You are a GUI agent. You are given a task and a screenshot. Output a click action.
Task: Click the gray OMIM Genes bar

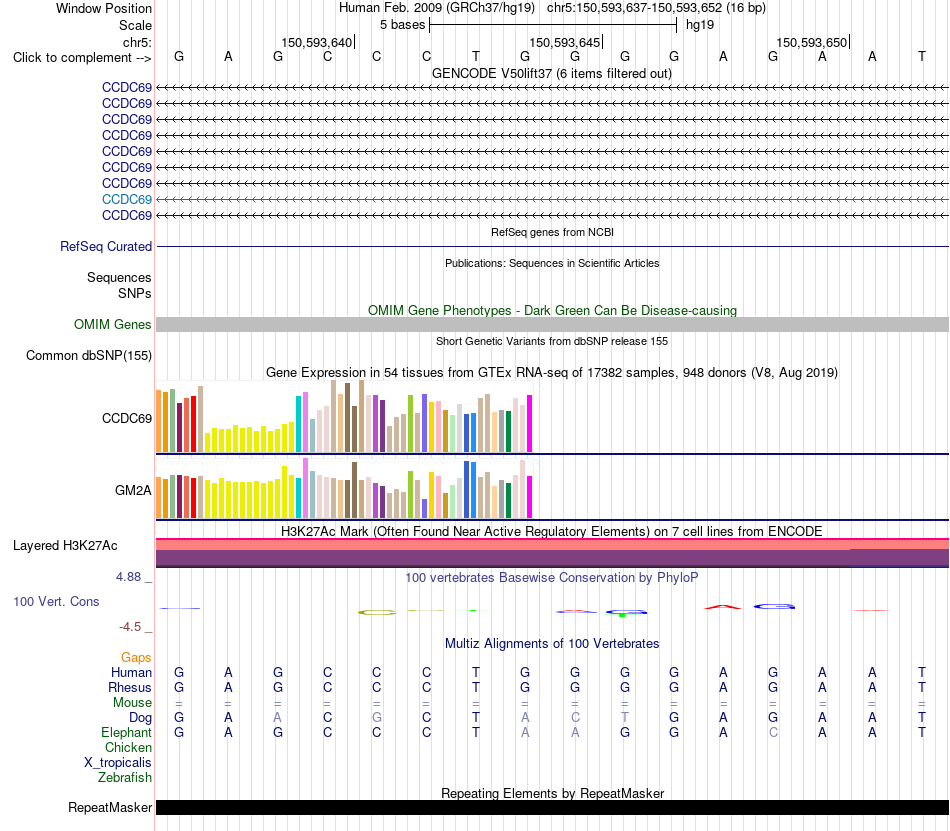point(552,325)
